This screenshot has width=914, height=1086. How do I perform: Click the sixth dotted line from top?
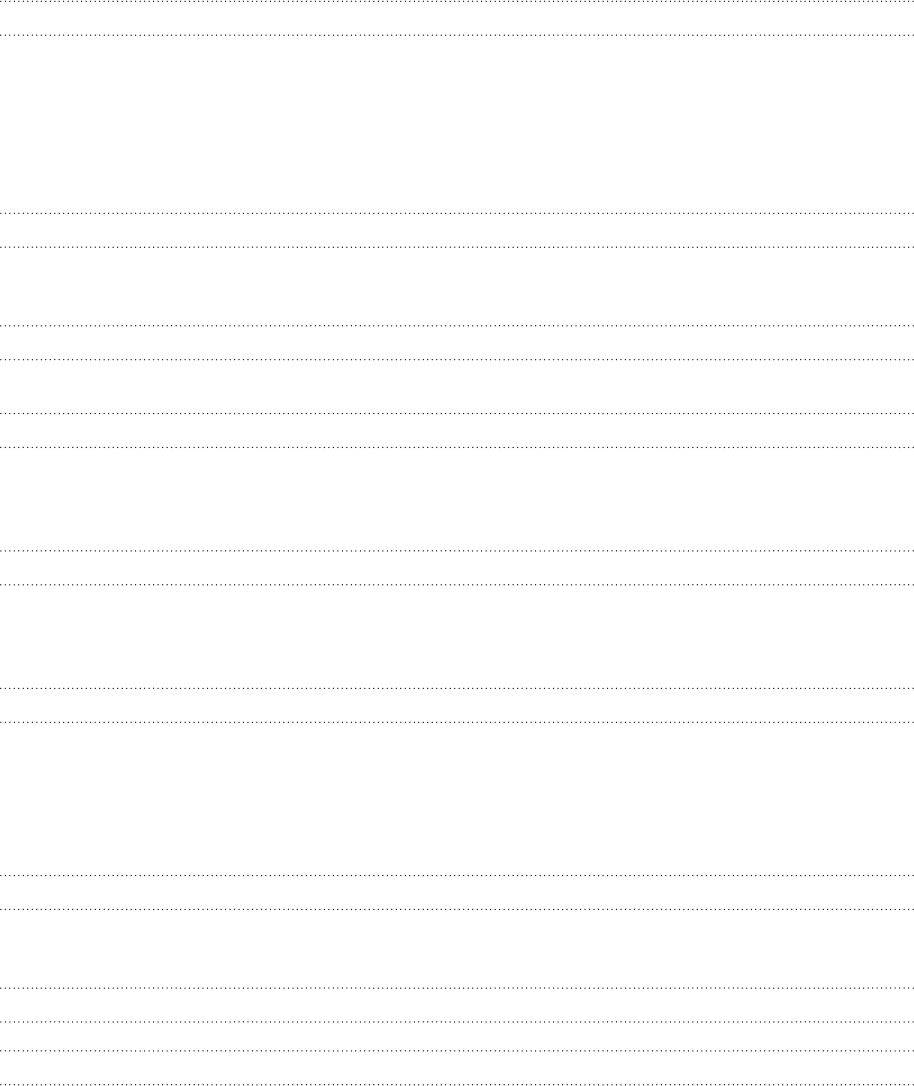pos(457,359)
